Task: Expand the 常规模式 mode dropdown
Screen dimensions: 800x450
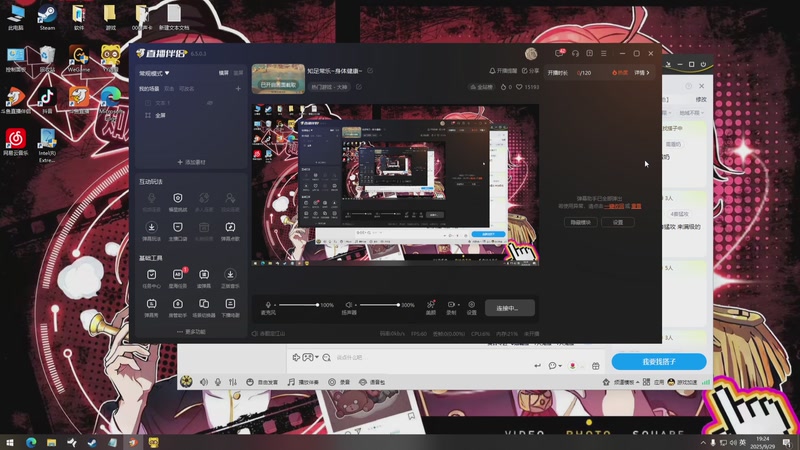Action: (x=154, y=73)
